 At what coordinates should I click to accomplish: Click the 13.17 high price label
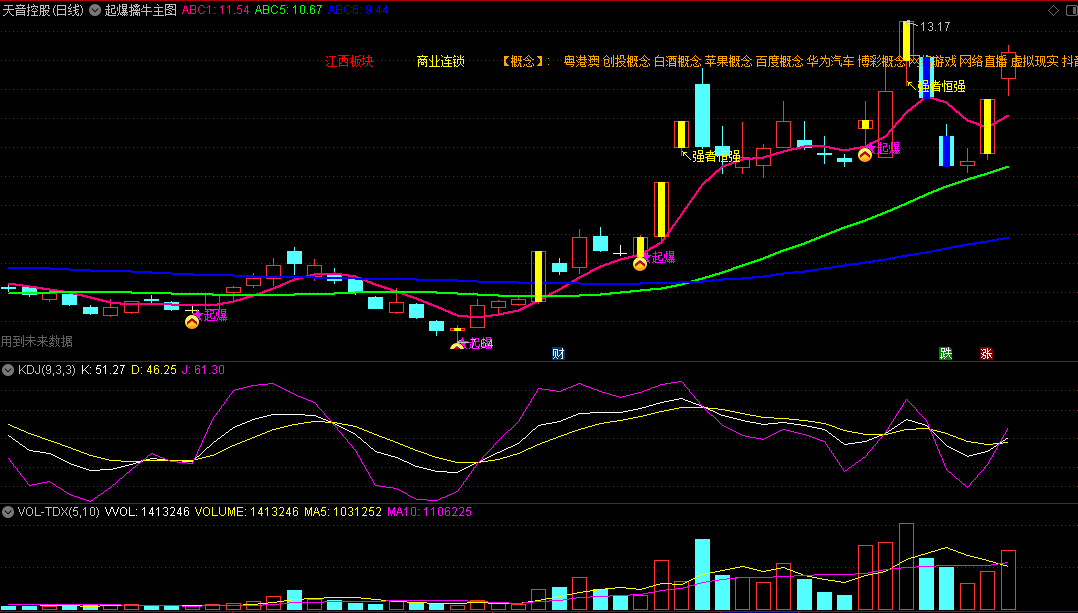935,27
